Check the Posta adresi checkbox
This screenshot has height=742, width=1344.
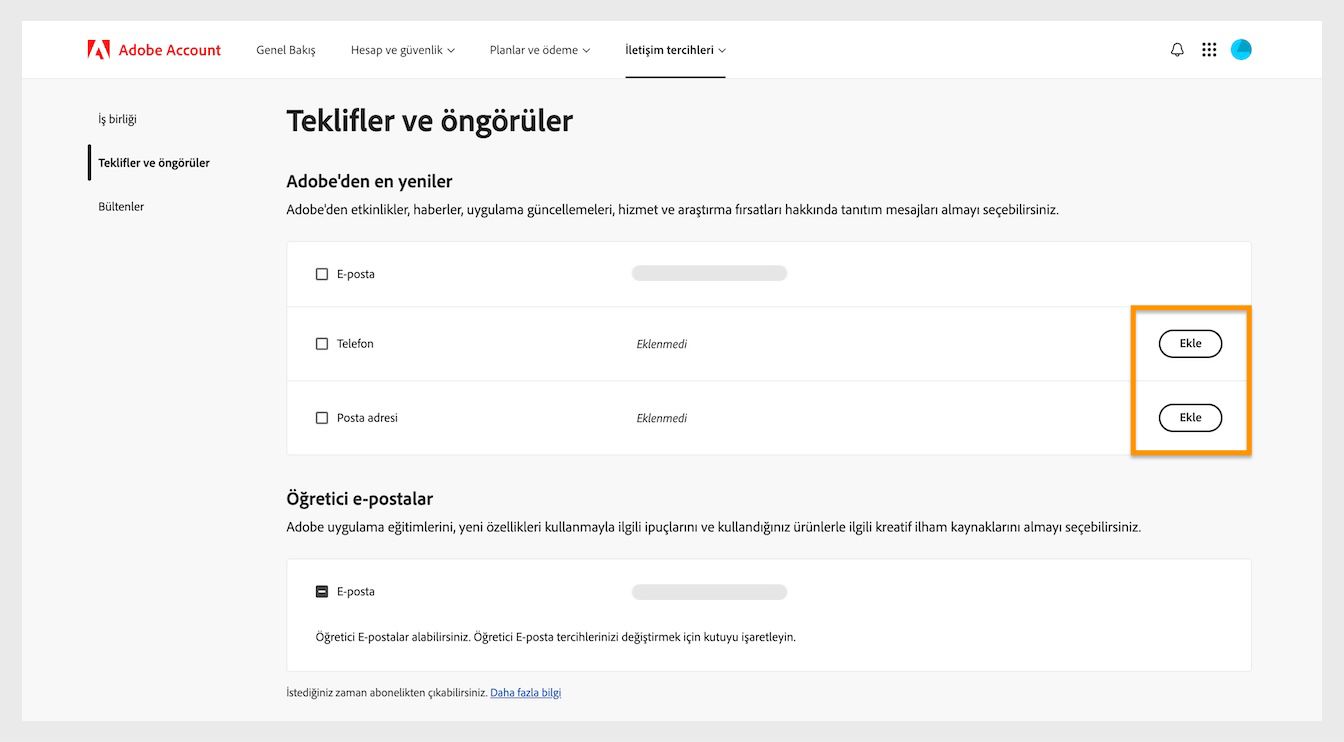322,418
